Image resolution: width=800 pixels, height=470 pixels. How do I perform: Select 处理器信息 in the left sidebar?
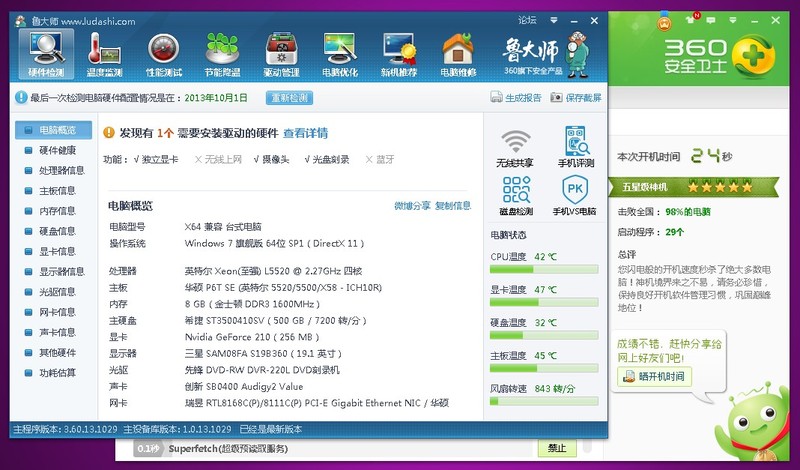[x=61, y=170]
